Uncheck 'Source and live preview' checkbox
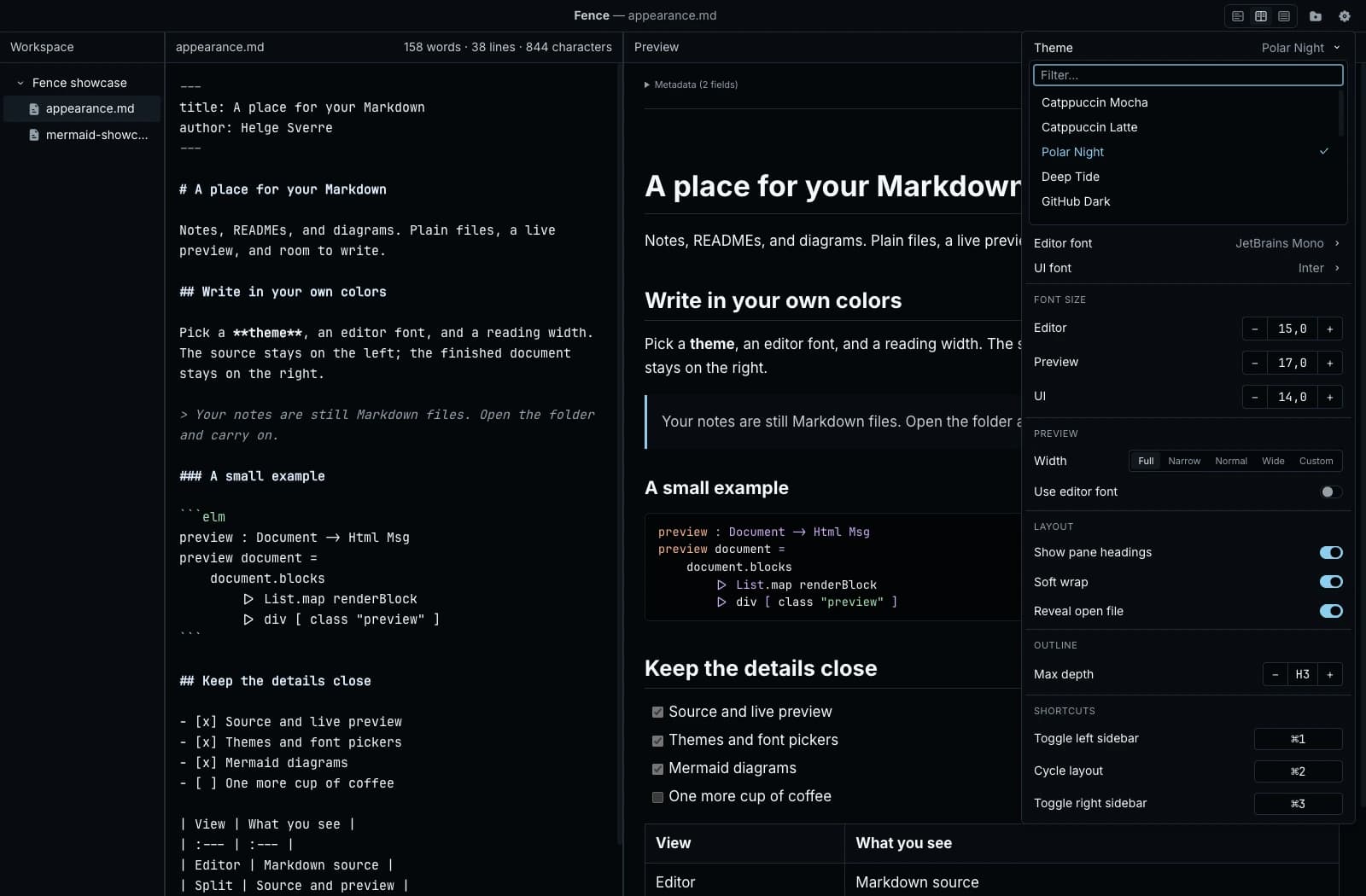The height and width of the screenshot is (896, 1366). point(657,712)
